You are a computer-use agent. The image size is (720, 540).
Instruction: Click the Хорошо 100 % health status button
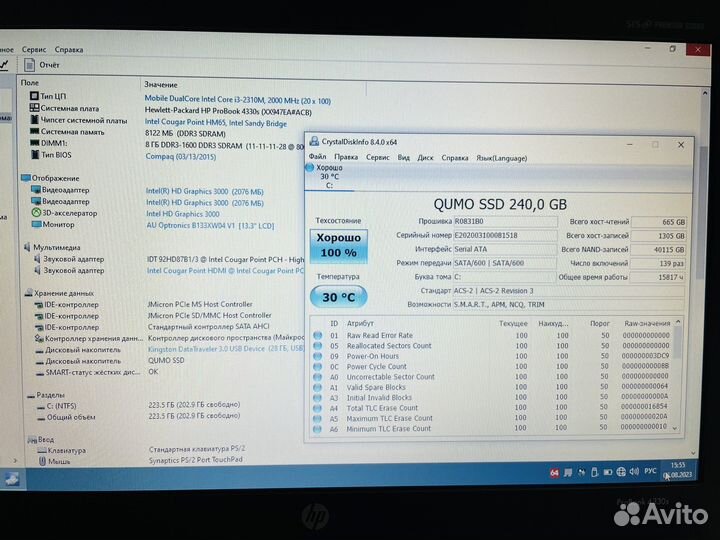(x=339, y=246)
